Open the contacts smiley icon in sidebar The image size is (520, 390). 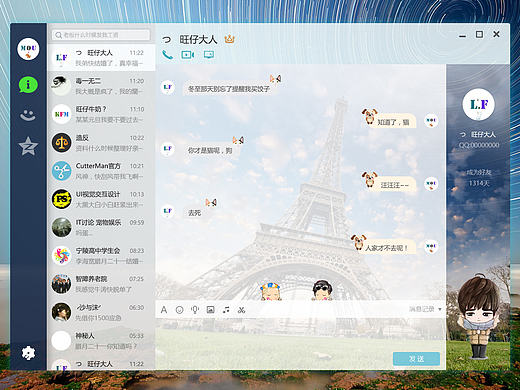(x=28, y=115)
